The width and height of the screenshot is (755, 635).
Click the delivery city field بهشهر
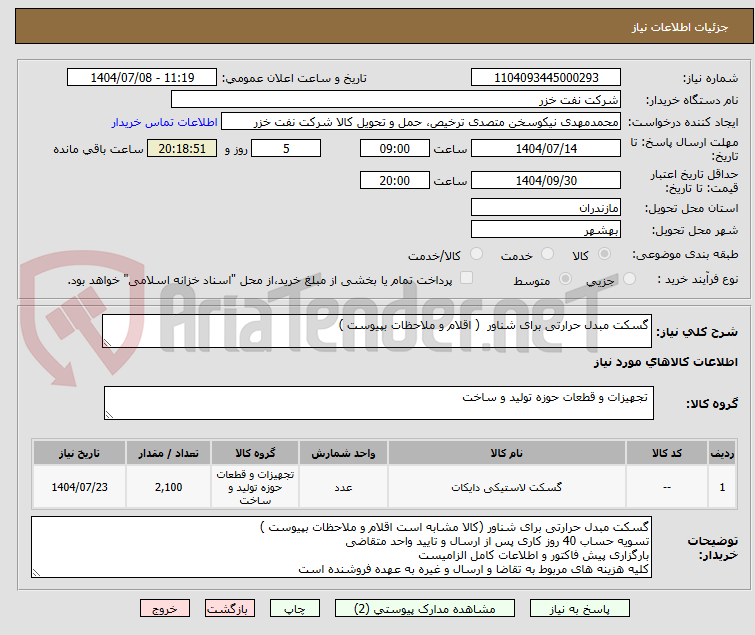[546, 230]
